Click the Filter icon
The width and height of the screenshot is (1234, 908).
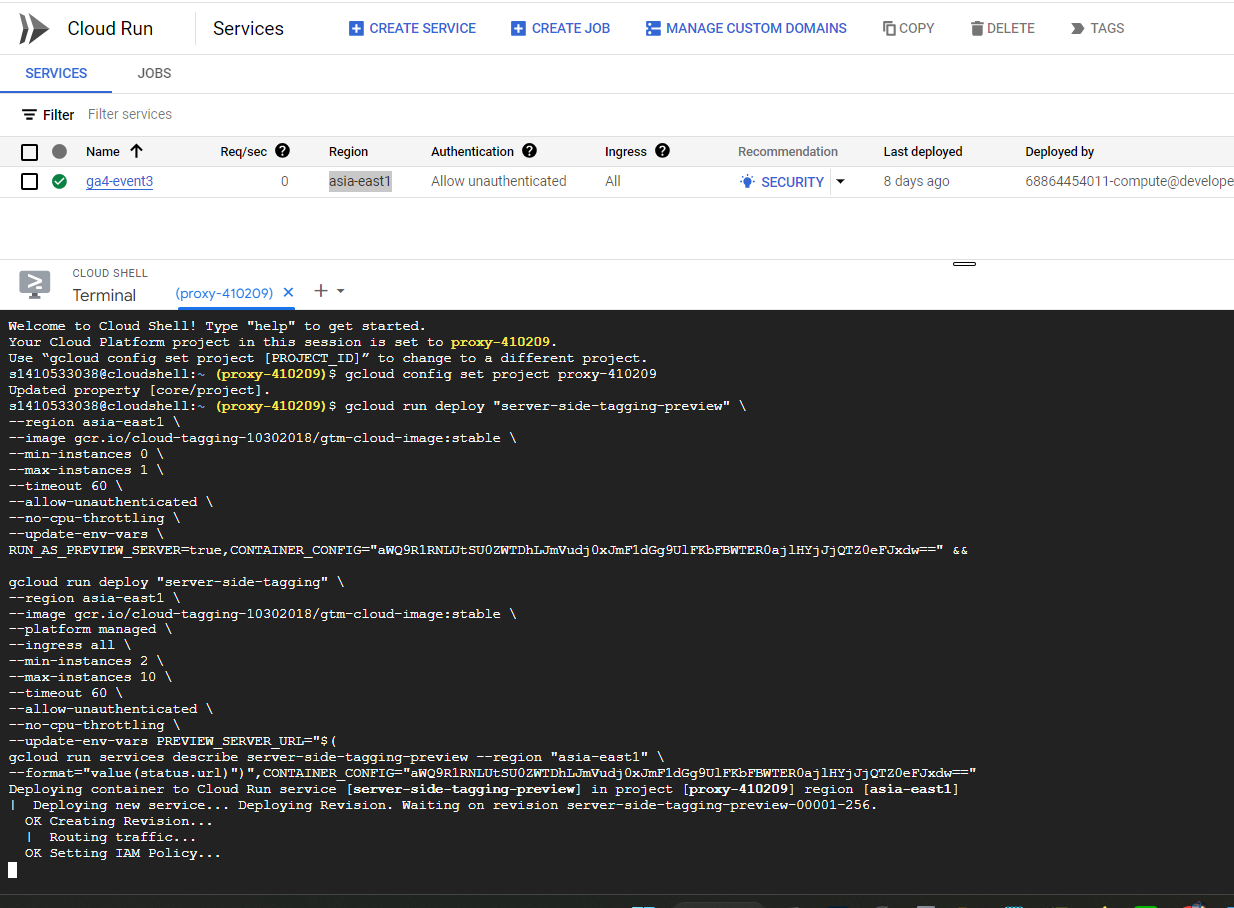click(29, 115)
